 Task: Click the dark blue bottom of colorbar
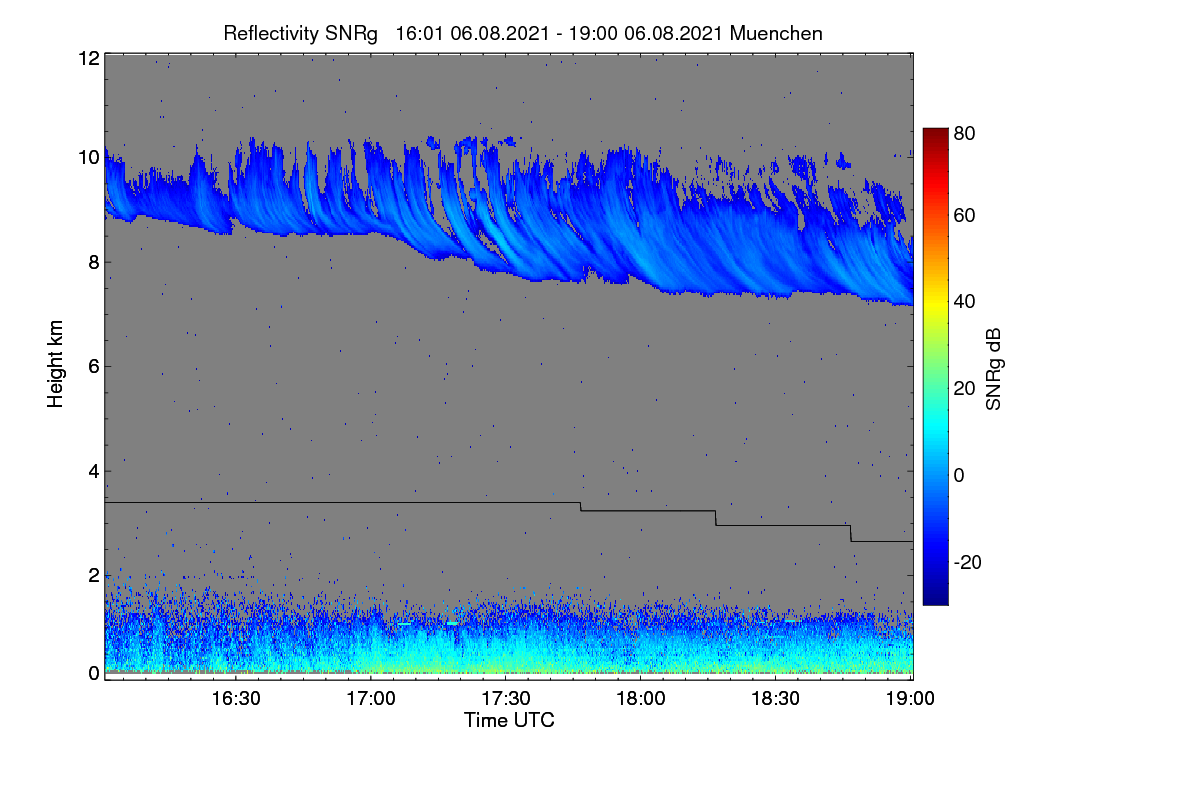pyautogui.click(x=935, y=595)
